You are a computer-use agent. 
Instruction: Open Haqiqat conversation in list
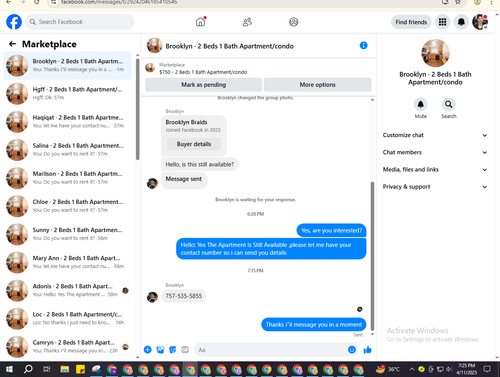[67, 122]
